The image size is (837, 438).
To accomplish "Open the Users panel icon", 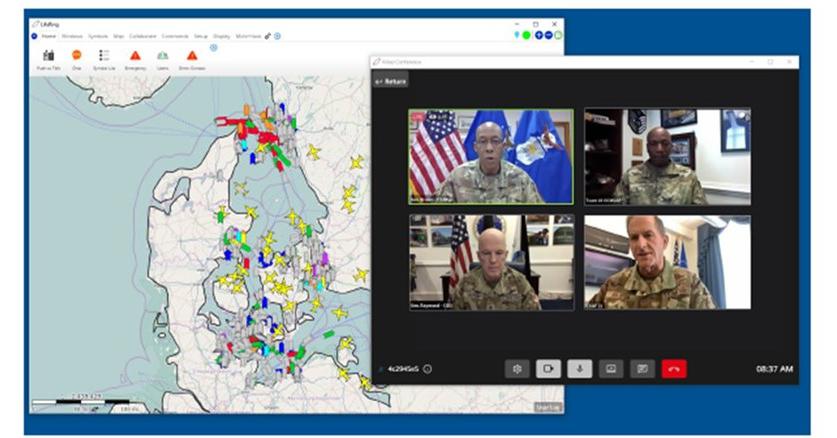I will pos(162,56).
